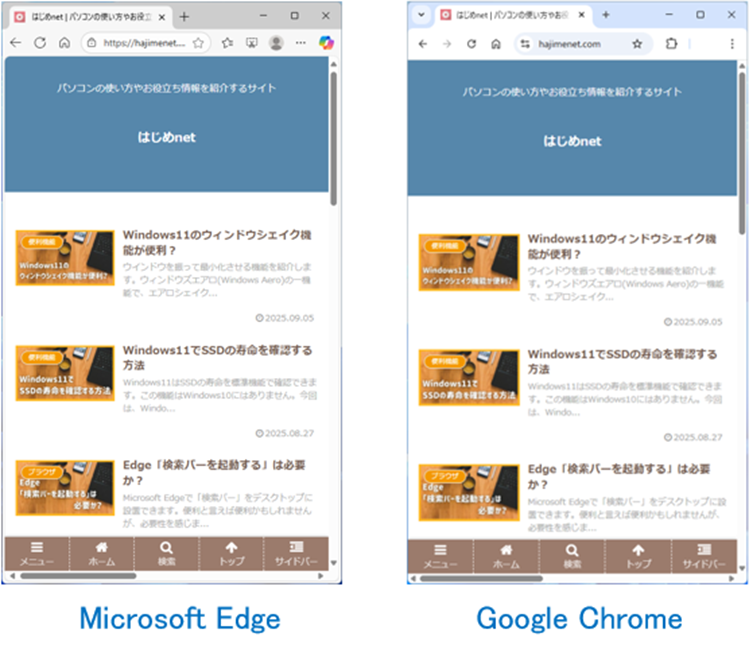Screen dimensions: 749x645
Task: Click the back arrow in the Edge window
Action: [15, 43]
